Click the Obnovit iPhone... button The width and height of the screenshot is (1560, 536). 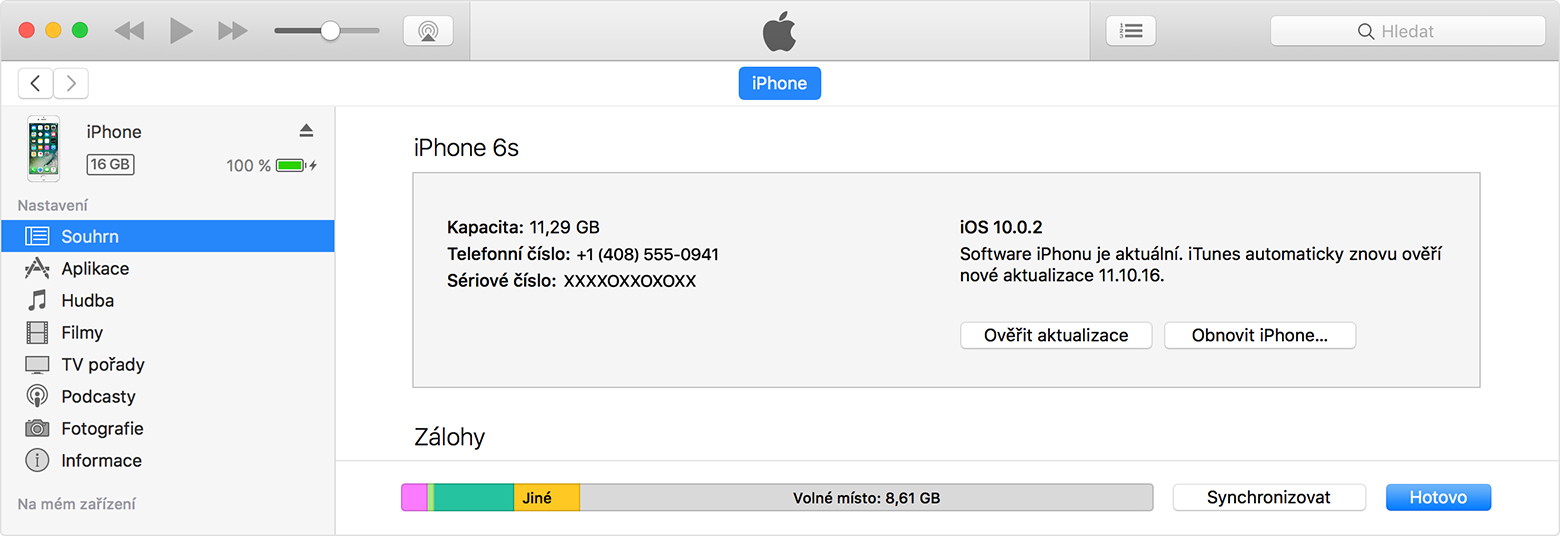click(x=1260, y=335)
